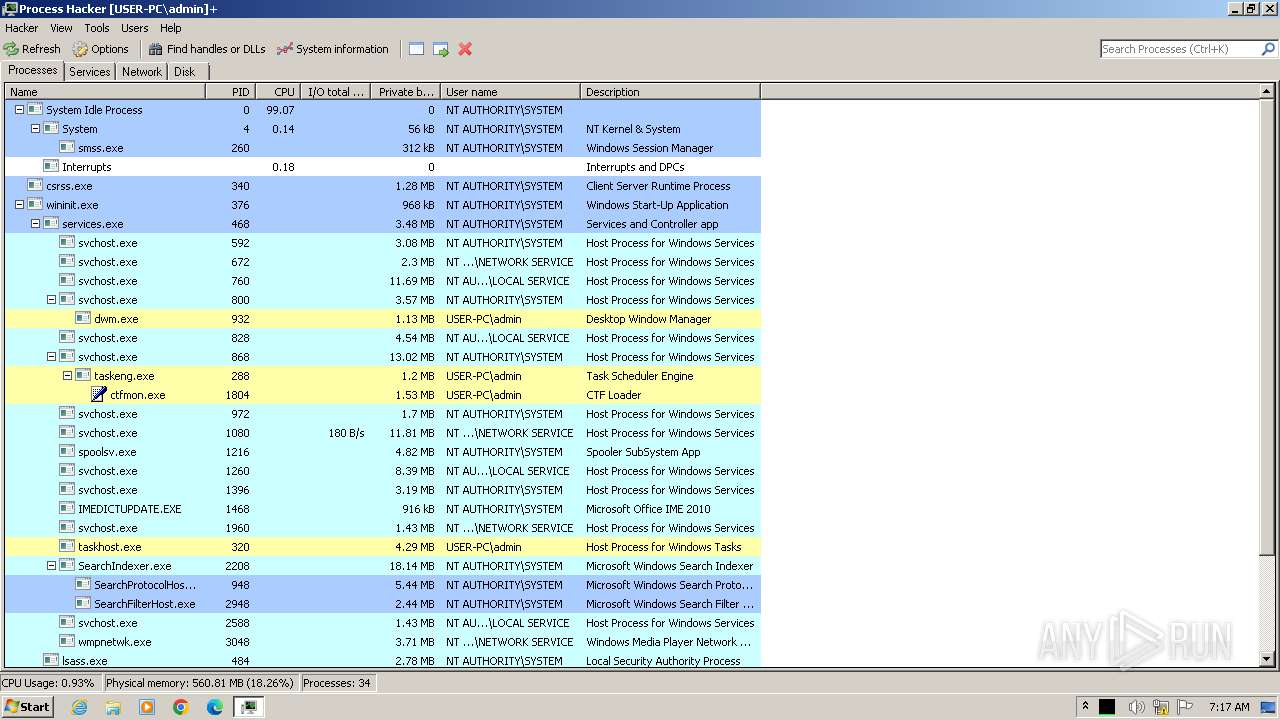Click the red X terminate window icon
The height and width of the screenshot is (720, 1280).
click(x=465, y=49)
